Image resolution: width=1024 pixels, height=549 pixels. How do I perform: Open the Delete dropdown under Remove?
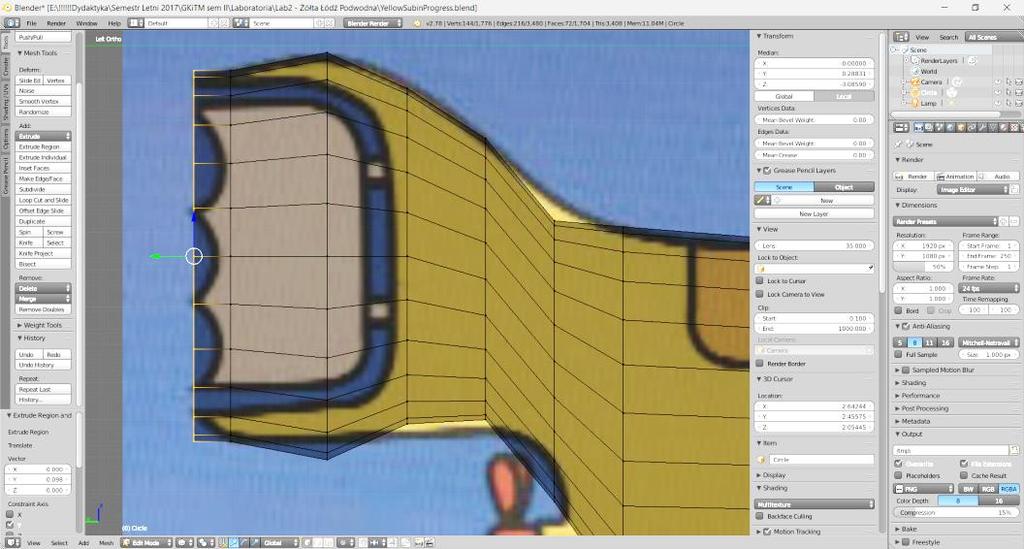[43, 288]
